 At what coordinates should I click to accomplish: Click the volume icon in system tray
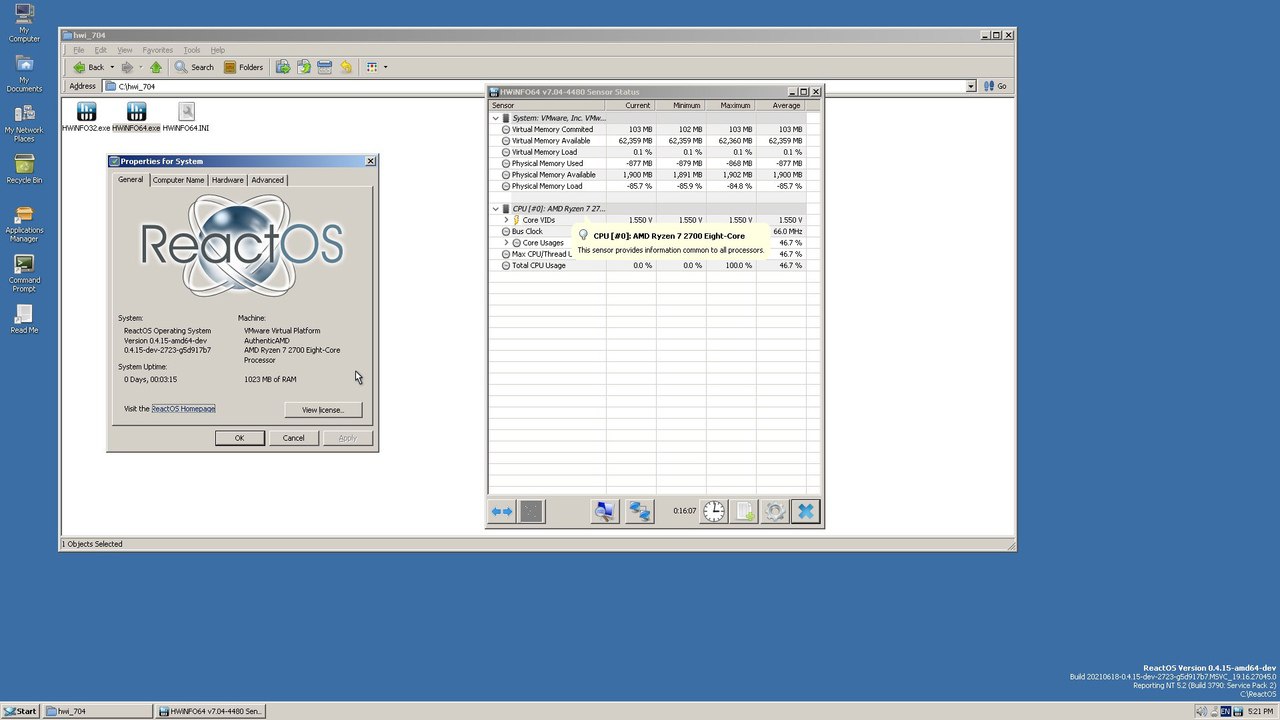pyautogui.click(x=1201, y=711)
